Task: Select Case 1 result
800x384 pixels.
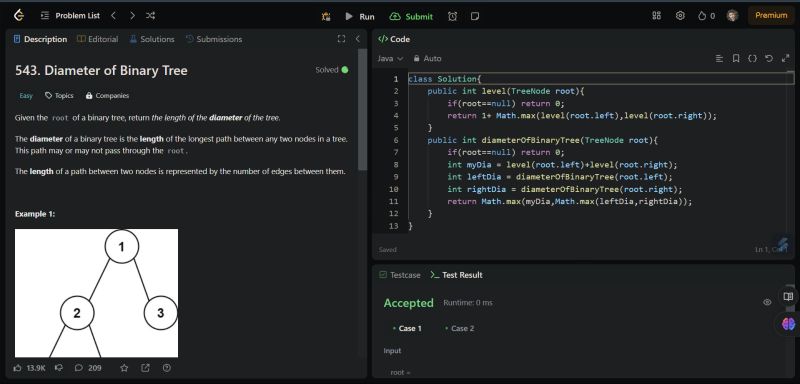Action: point(407,328)
